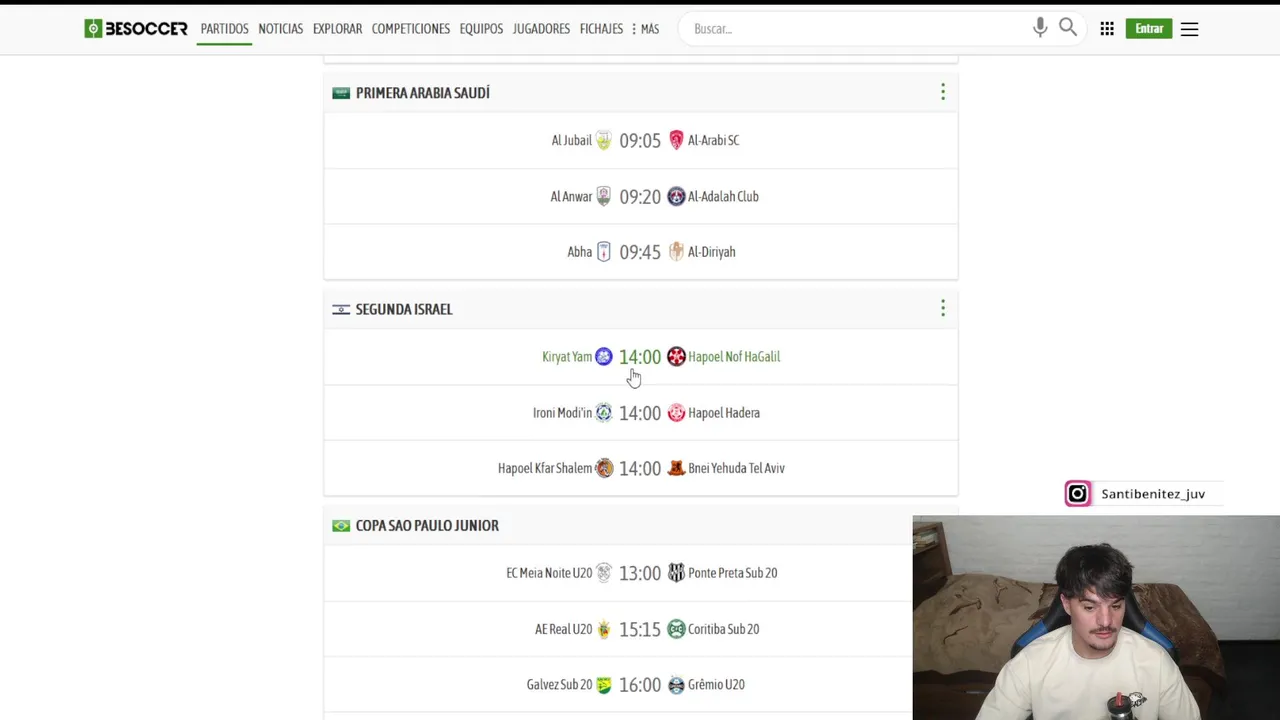Go to the Noticias tab
This screenshot has height=720, width=1280.
point(280,29)
